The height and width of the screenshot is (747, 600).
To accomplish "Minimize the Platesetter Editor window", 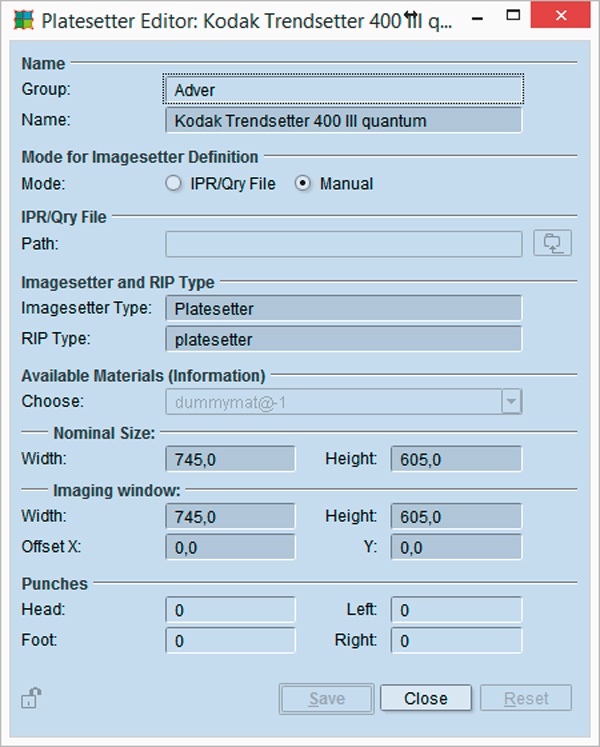I will [x=477, y=18].
